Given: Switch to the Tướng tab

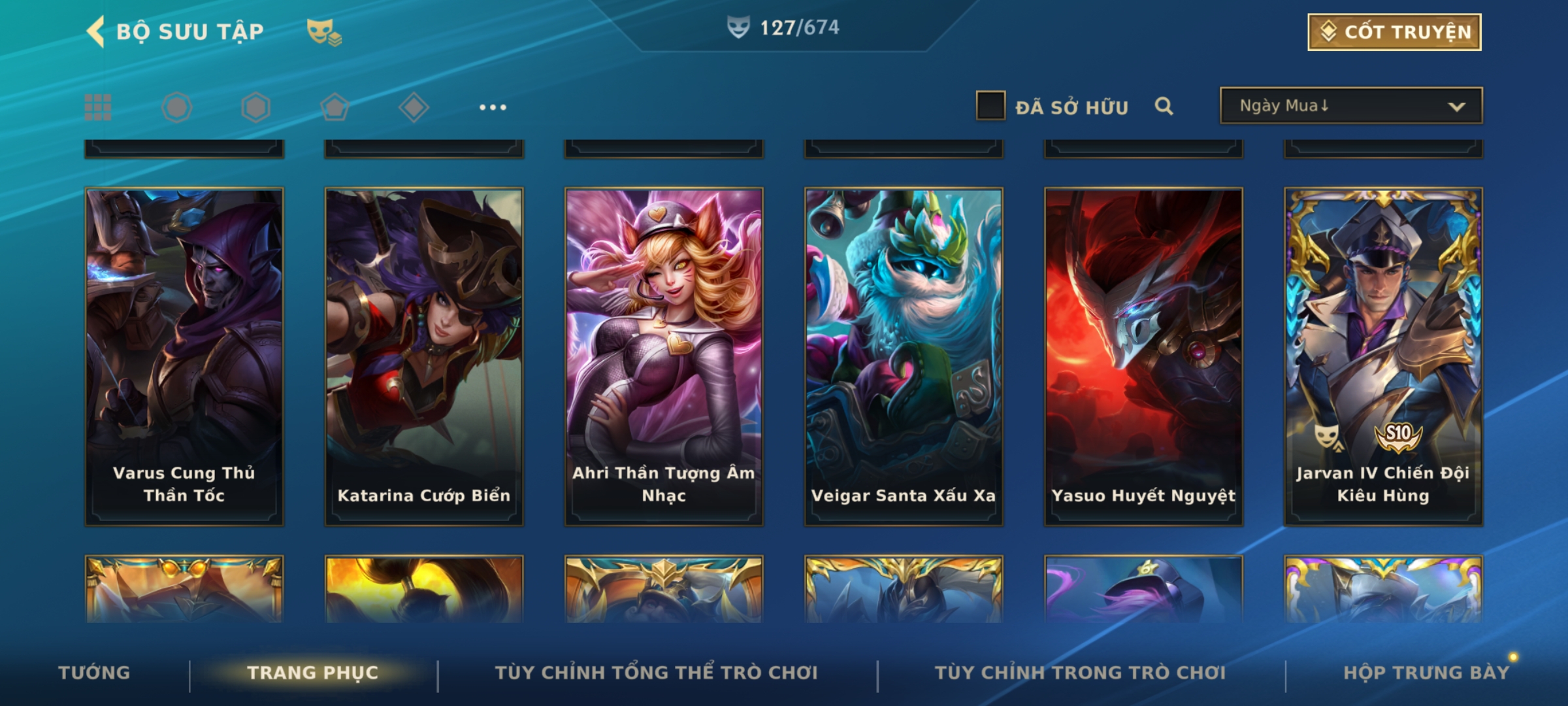Looking at the screenshot, I should click(x=94, y=673).
